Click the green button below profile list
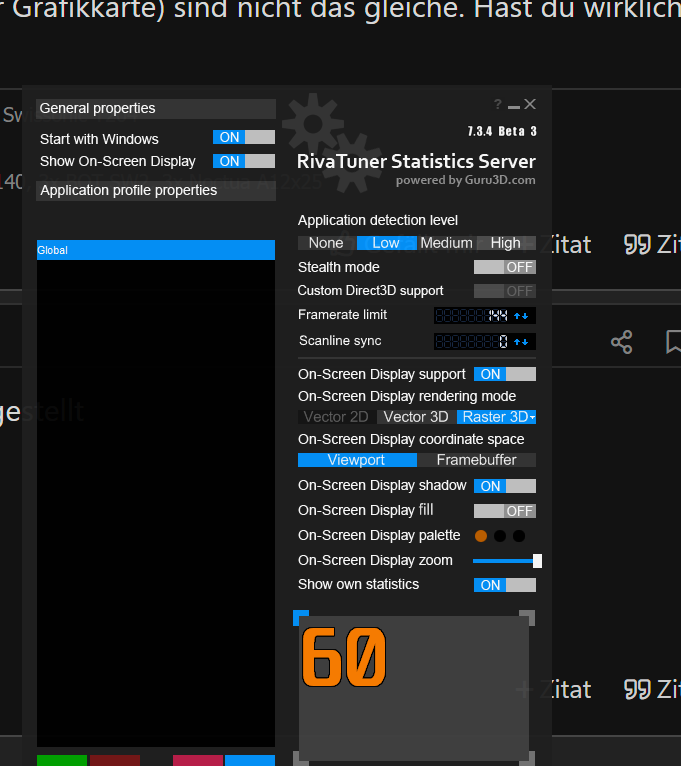681x766 pixels. (62, 760)
